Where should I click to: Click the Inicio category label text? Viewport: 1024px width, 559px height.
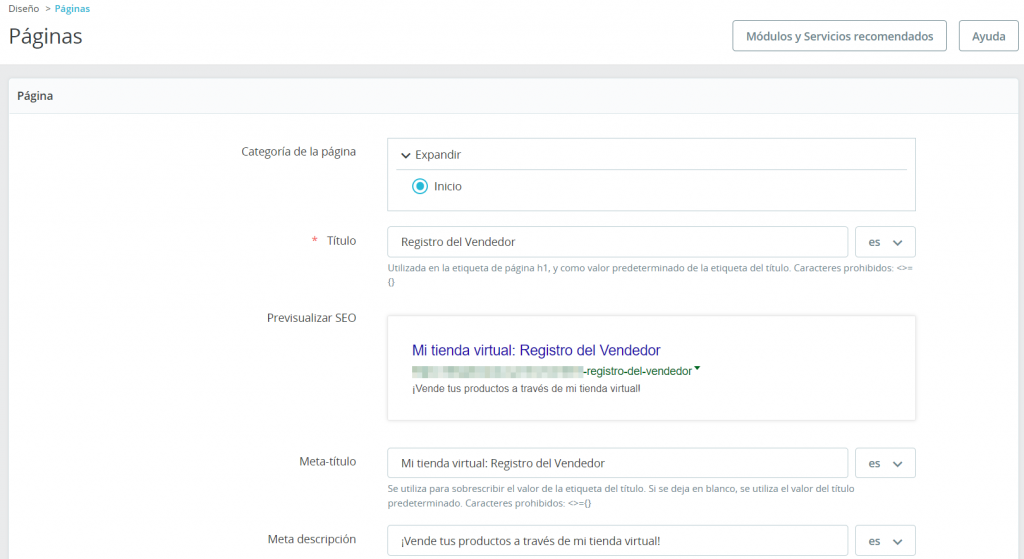coord(447,186)
